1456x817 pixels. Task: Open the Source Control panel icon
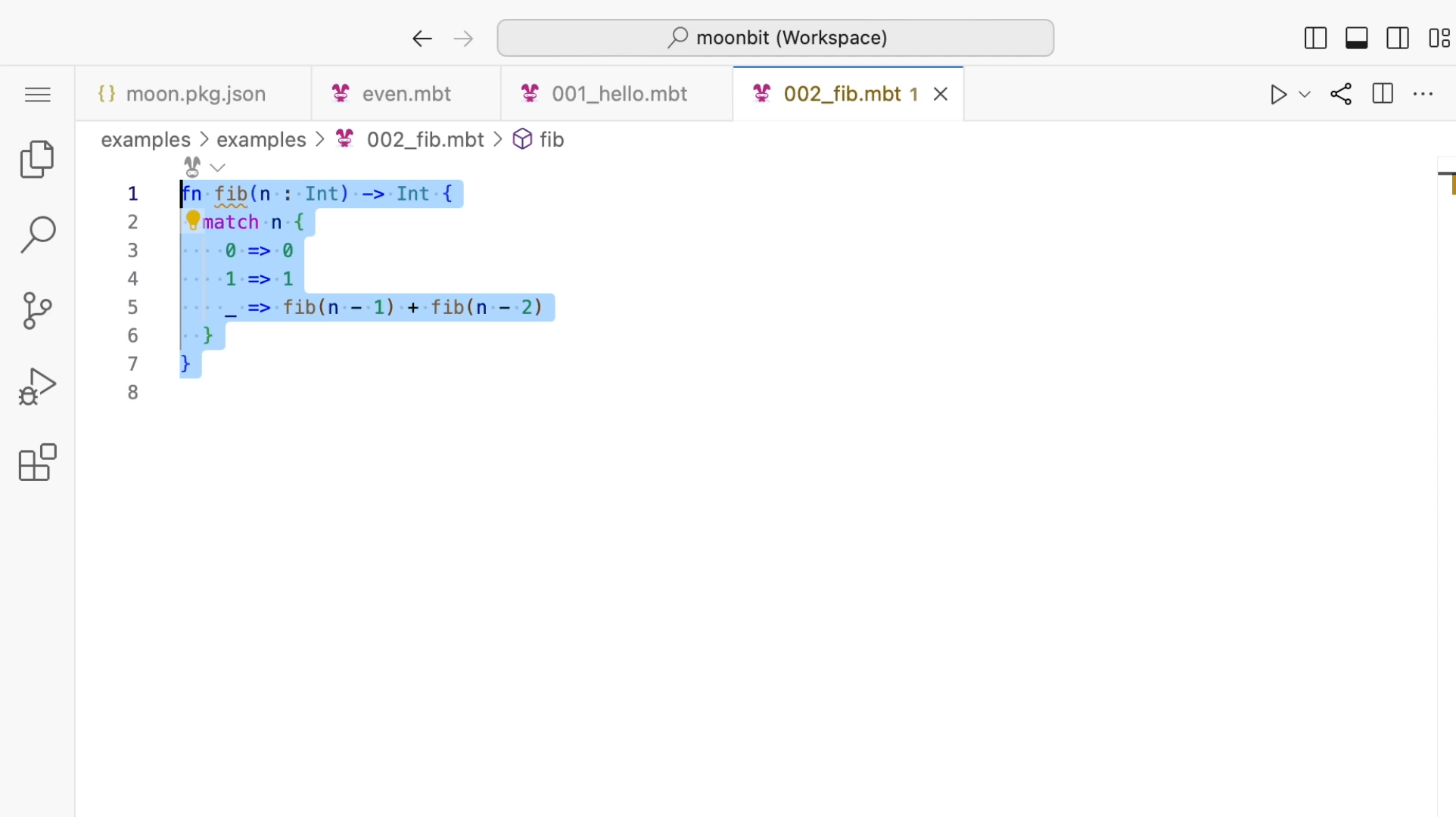pos(37,310)
